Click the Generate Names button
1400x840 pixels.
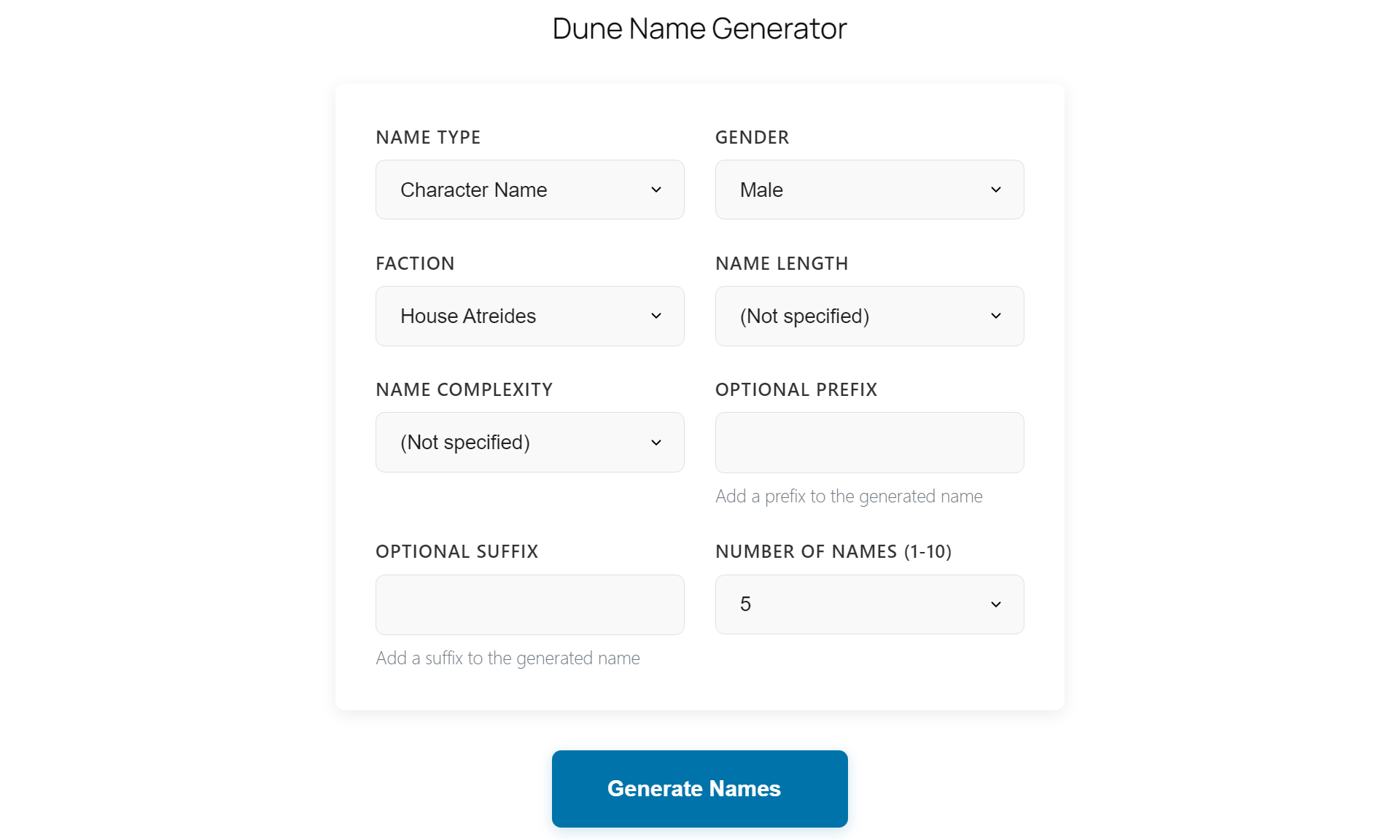(699, 788)
